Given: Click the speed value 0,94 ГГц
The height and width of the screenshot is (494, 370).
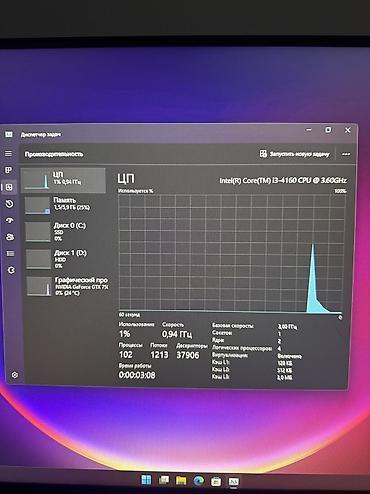Looking at the screenshot, I should pos(177,334).
